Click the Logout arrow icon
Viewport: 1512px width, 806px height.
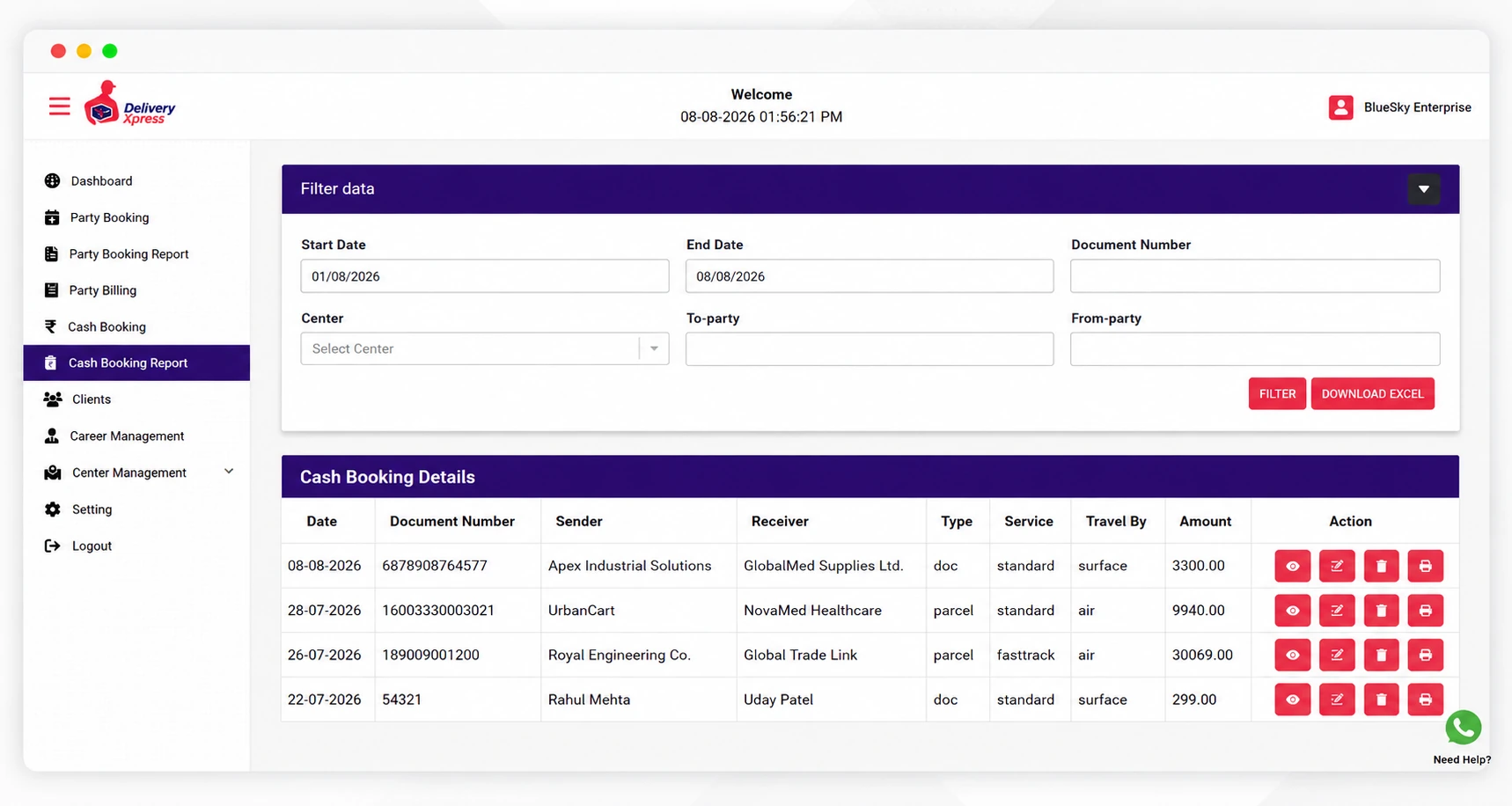coord(52,546)
